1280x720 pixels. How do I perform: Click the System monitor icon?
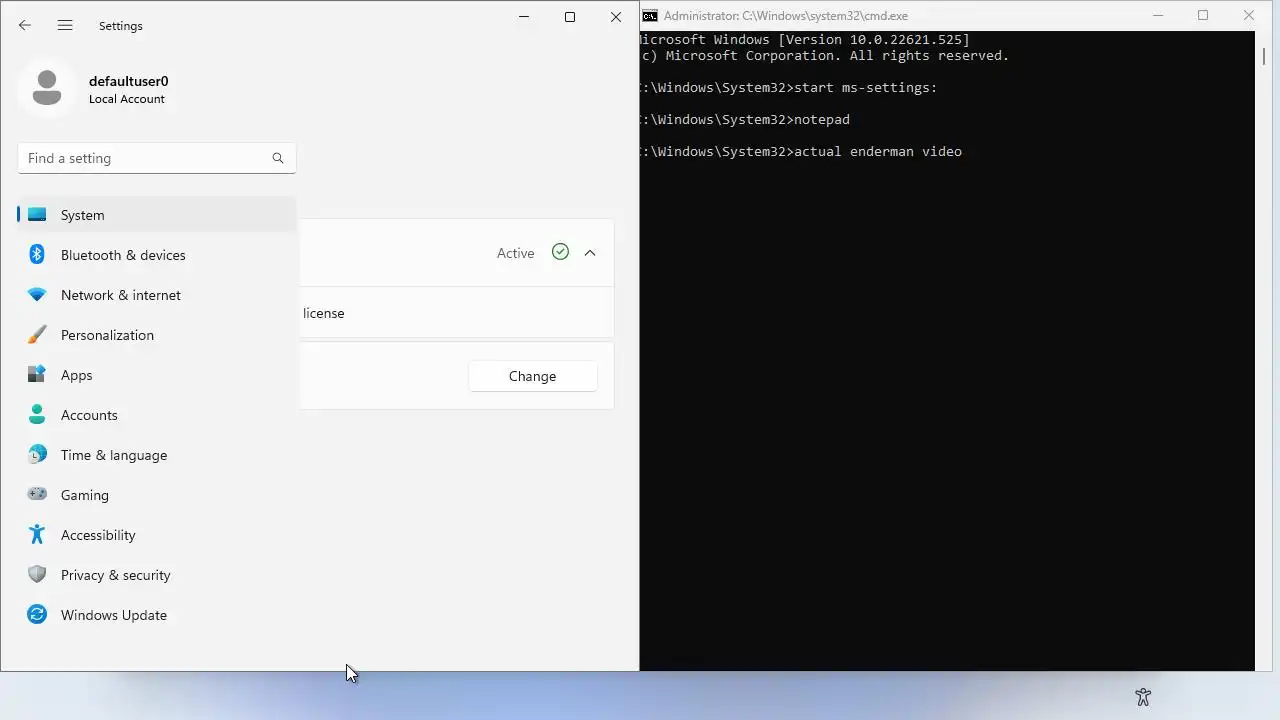pyautogui.click(x=37, y=215)
